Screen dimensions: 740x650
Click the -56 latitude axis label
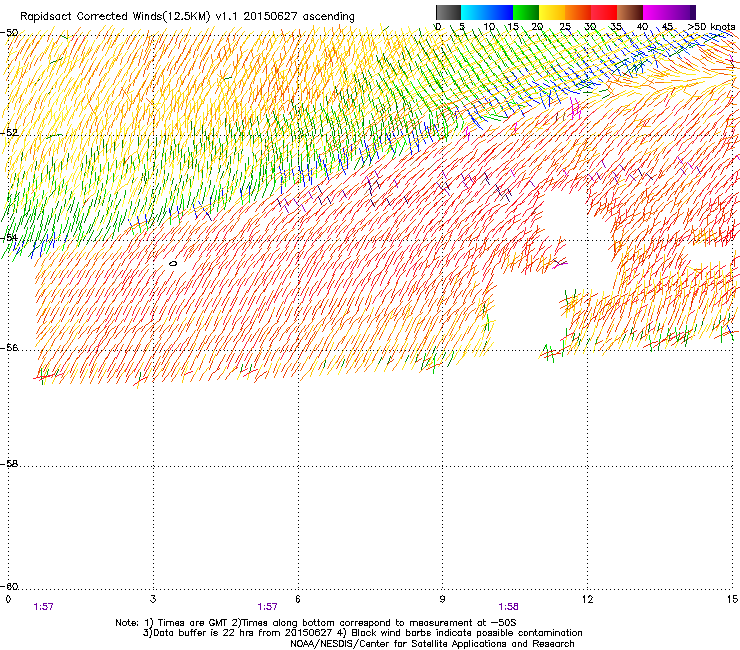(x=9, y=347)
